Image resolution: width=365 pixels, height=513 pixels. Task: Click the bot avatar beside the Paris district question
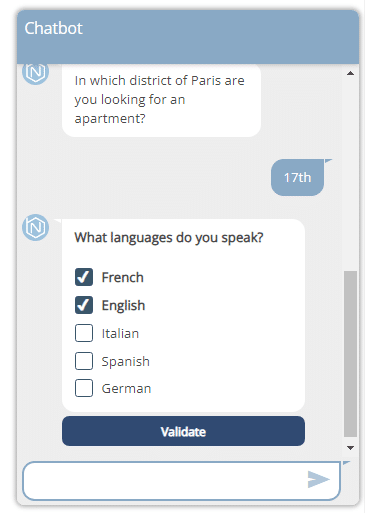pos(35,73)
